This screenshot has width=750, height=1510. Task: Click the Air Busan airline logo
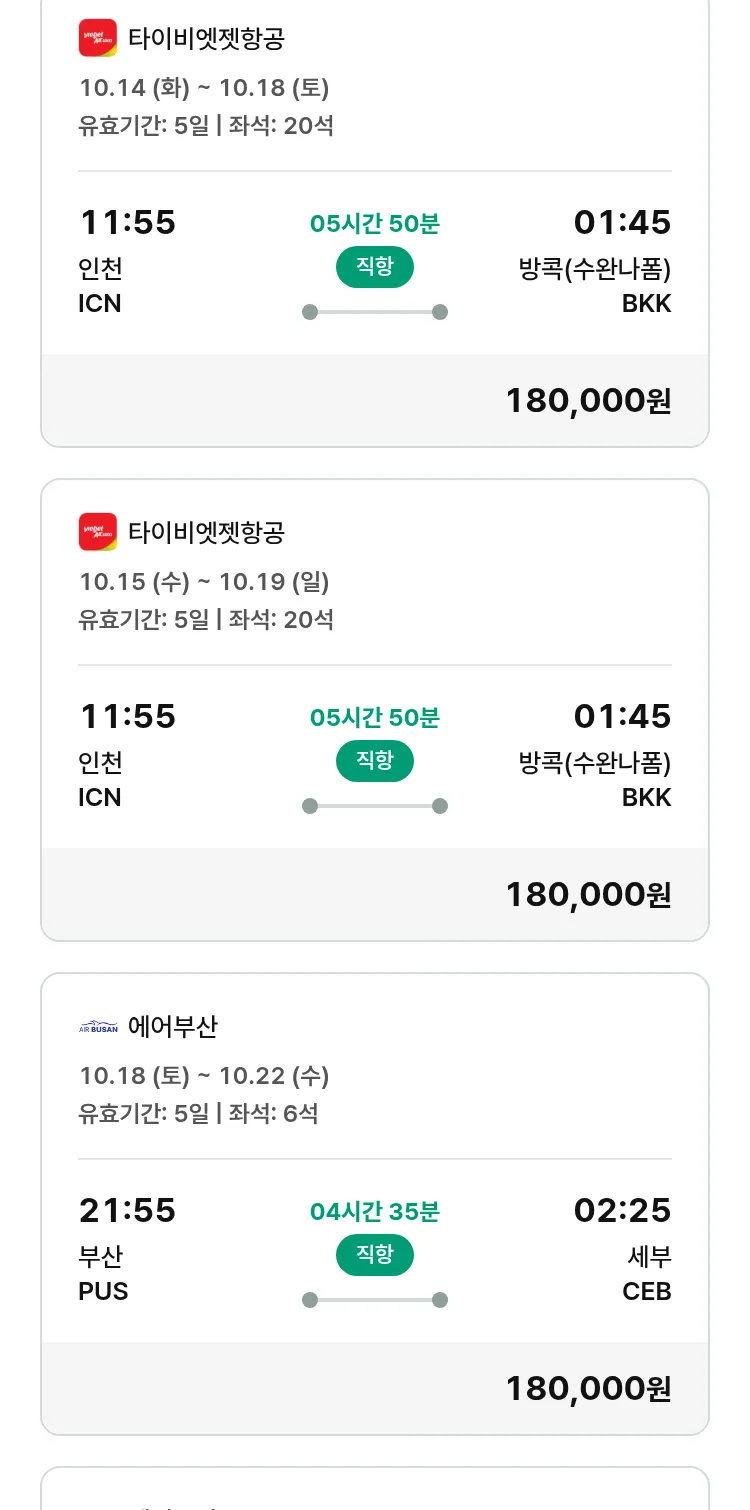98,1027
